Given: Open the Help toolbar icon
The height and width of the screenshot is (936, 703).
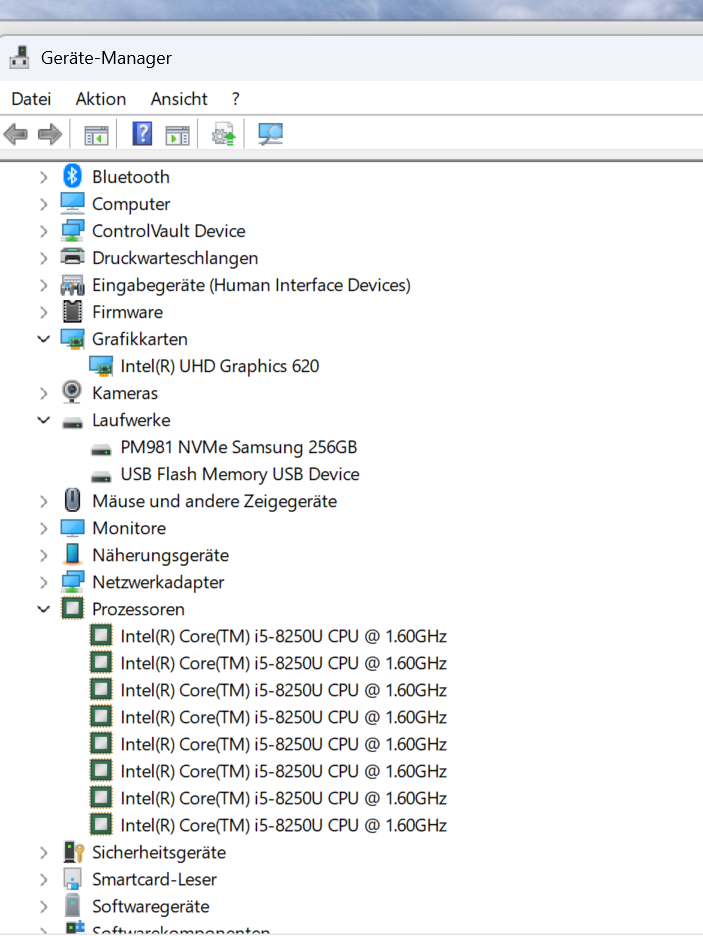Looking at the screenshot, I should pos(142,134).
